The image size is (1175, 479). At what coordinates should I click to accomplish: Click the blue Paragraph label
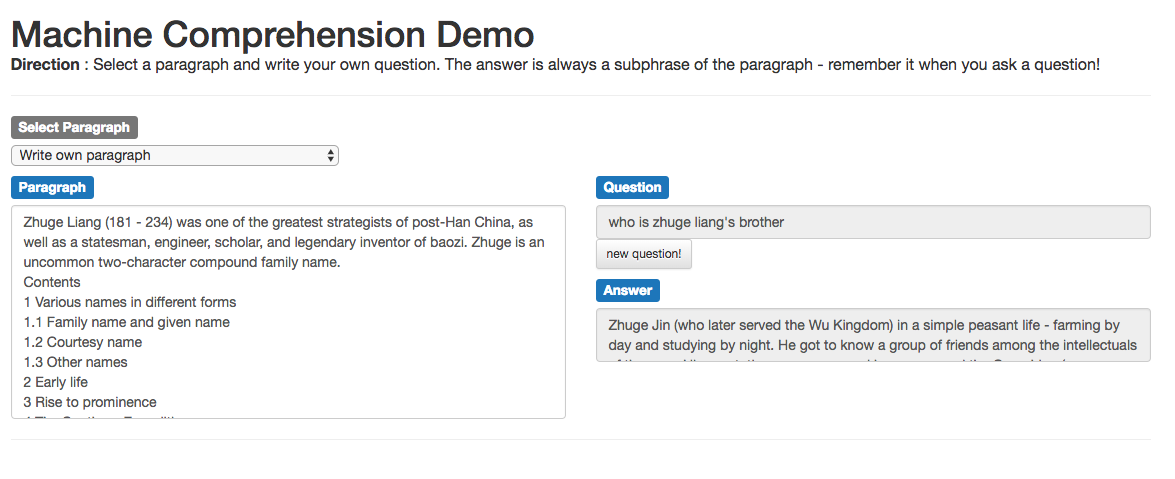click(52, 187)
